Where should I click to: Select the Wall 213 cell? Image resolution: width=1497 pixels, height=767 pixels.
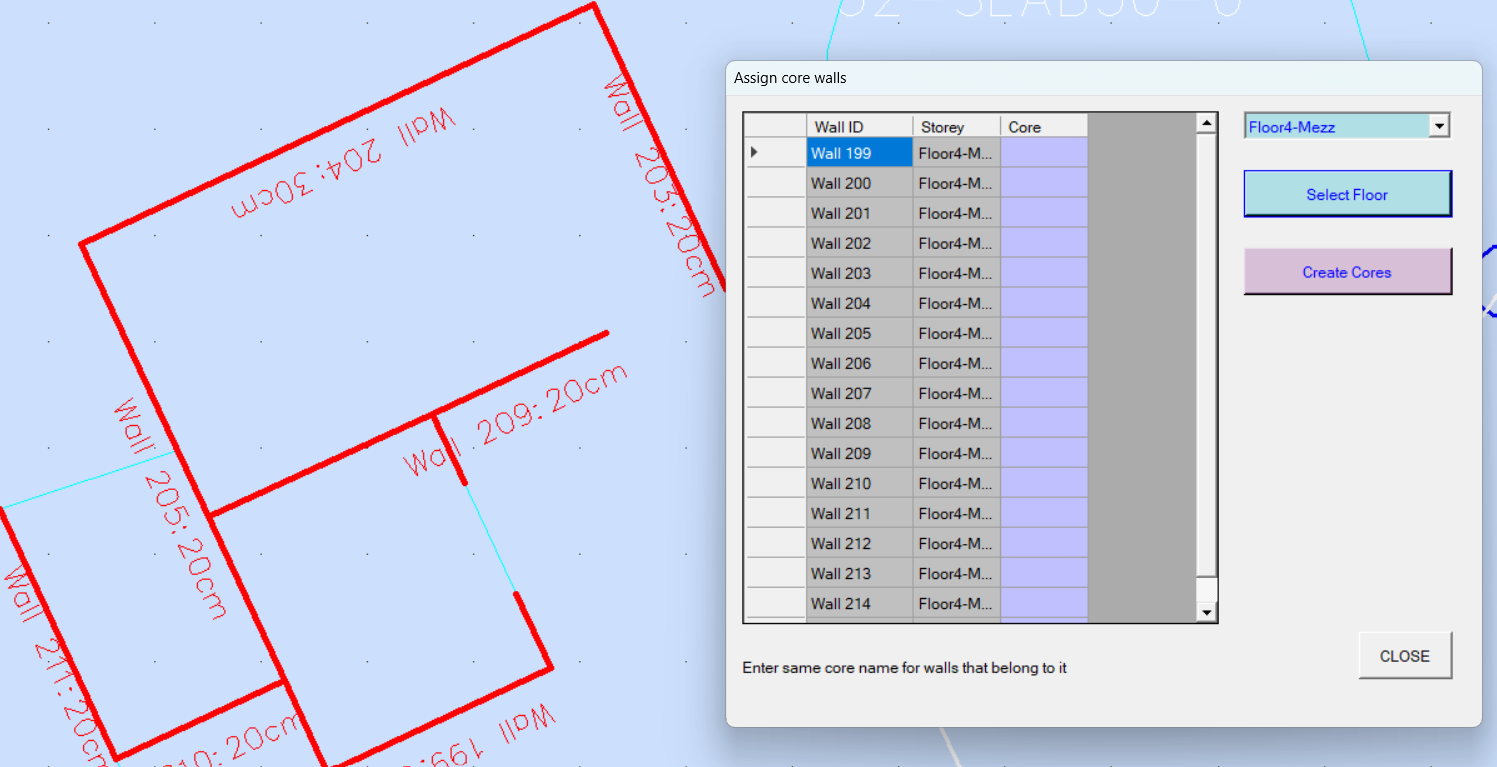coord(859,573)
